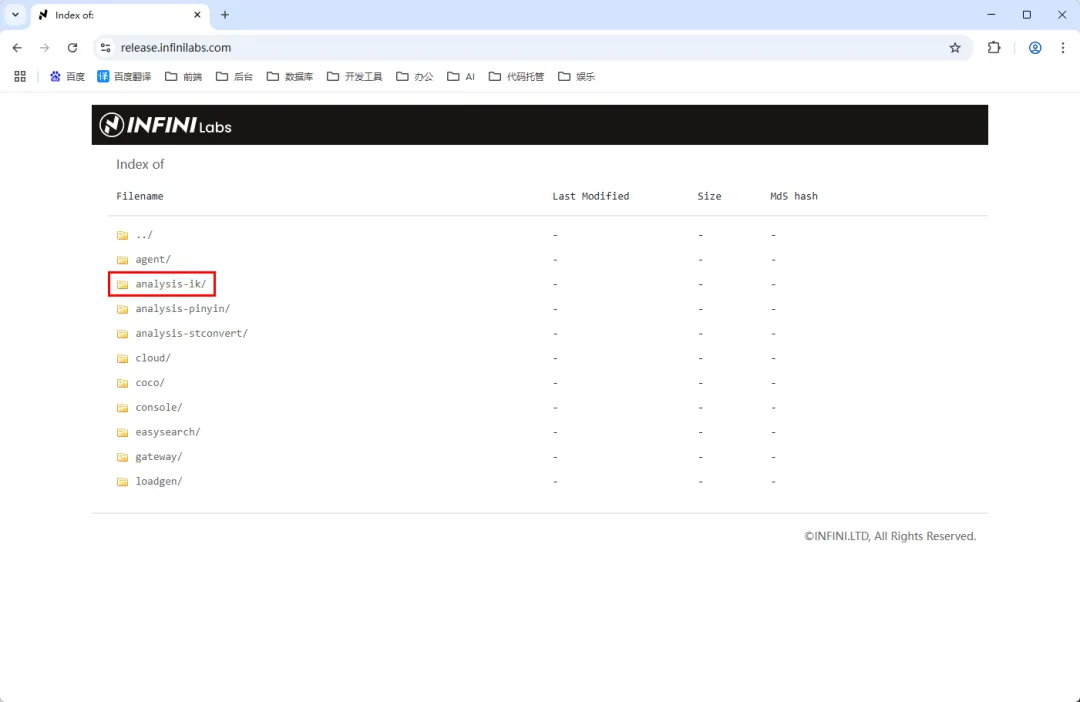Open the apps grid in bookmarks bar
1080x702 pixels.
20,76
